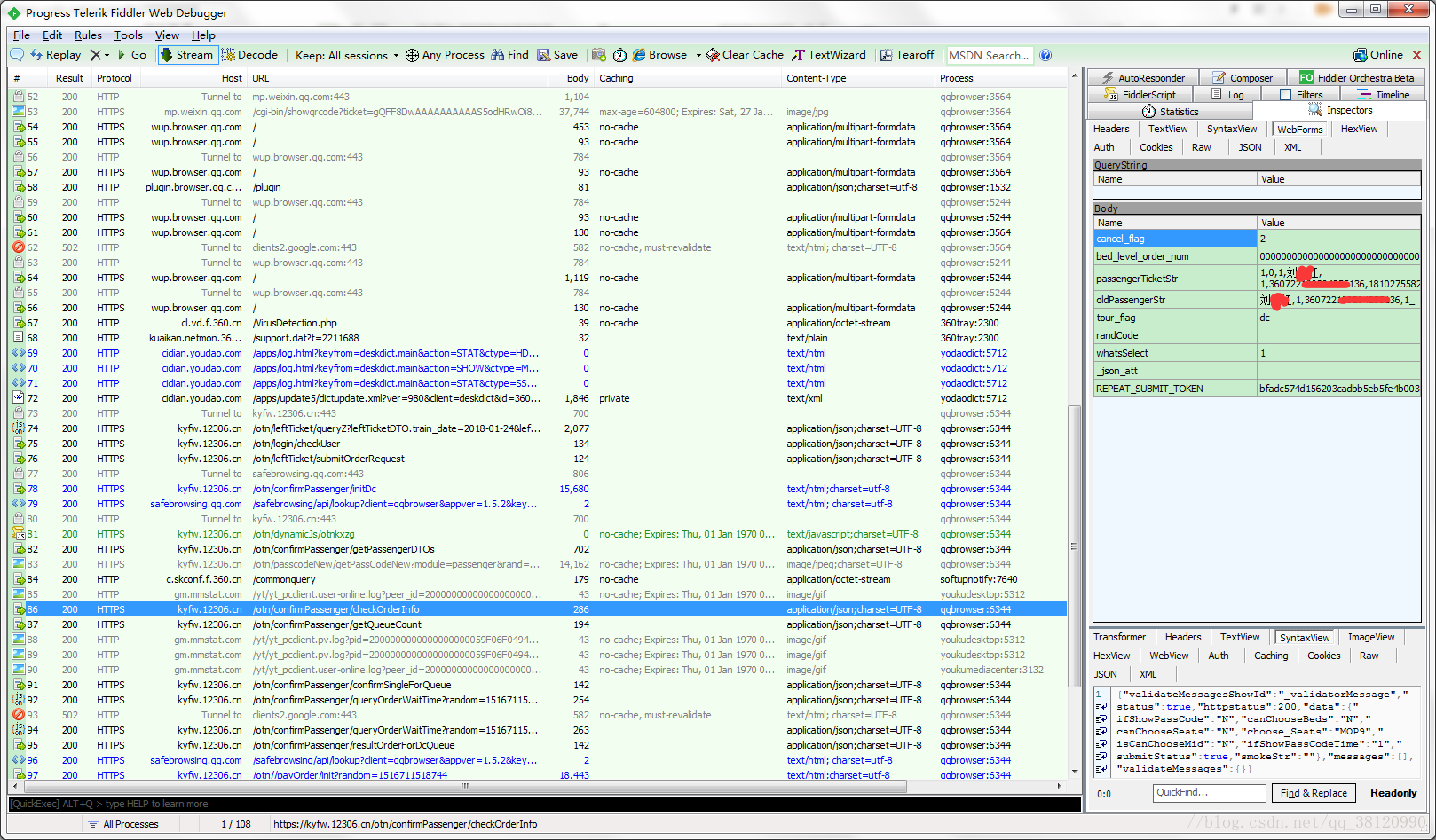Select session 78 initDc row
The height and width of the screenshot is (840, 1436).
538,489
